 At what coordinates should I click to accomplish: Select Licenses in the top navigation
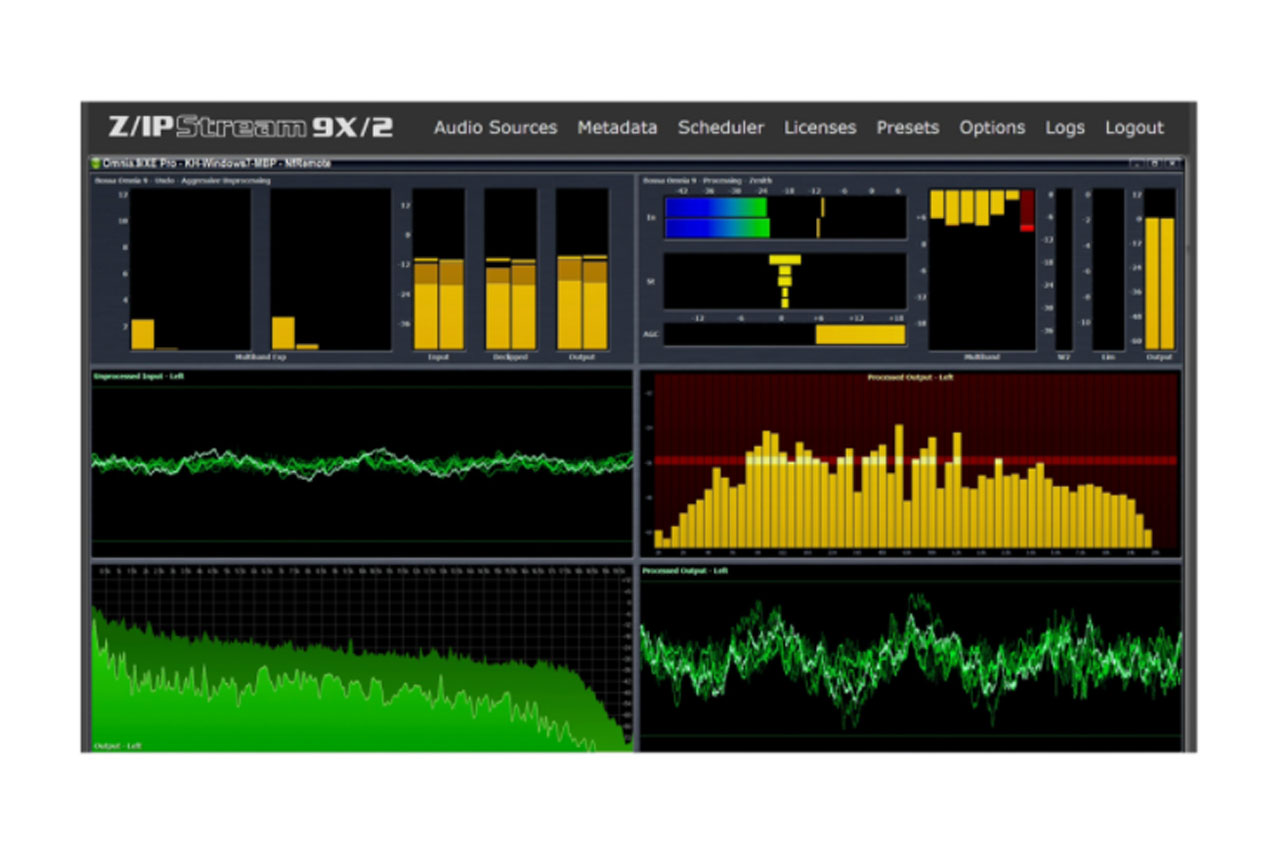pyautogui.click(x=820, y=128)
